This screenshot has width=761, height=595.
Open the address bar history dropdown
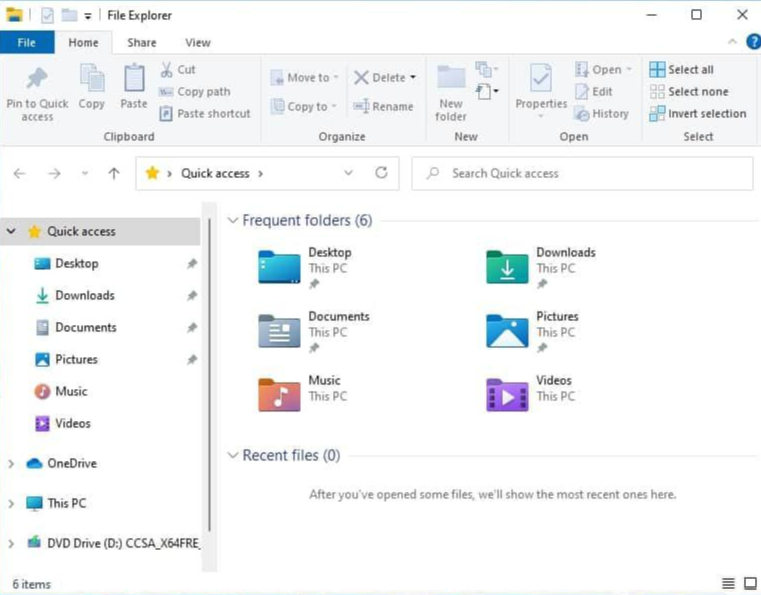[x=348, y=173]
